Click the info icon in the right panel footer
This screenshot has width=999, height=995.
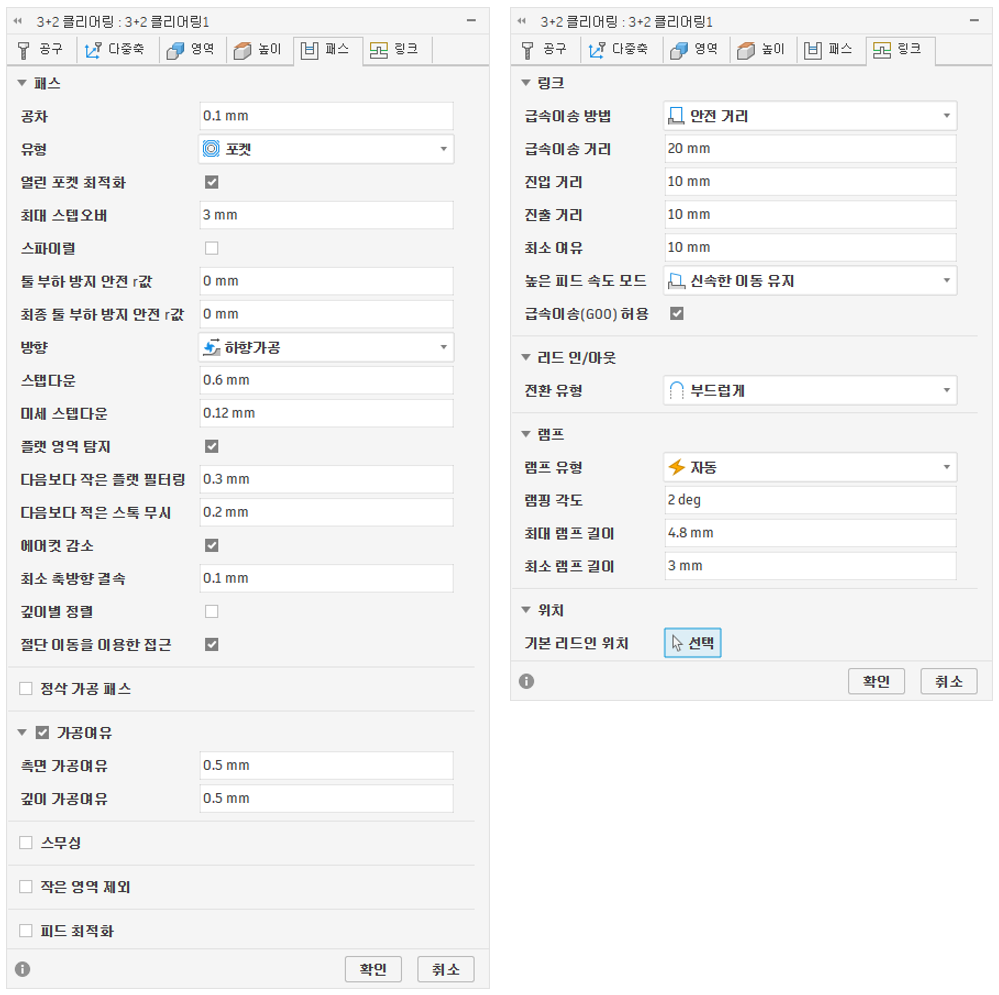(x=526, y=681)
